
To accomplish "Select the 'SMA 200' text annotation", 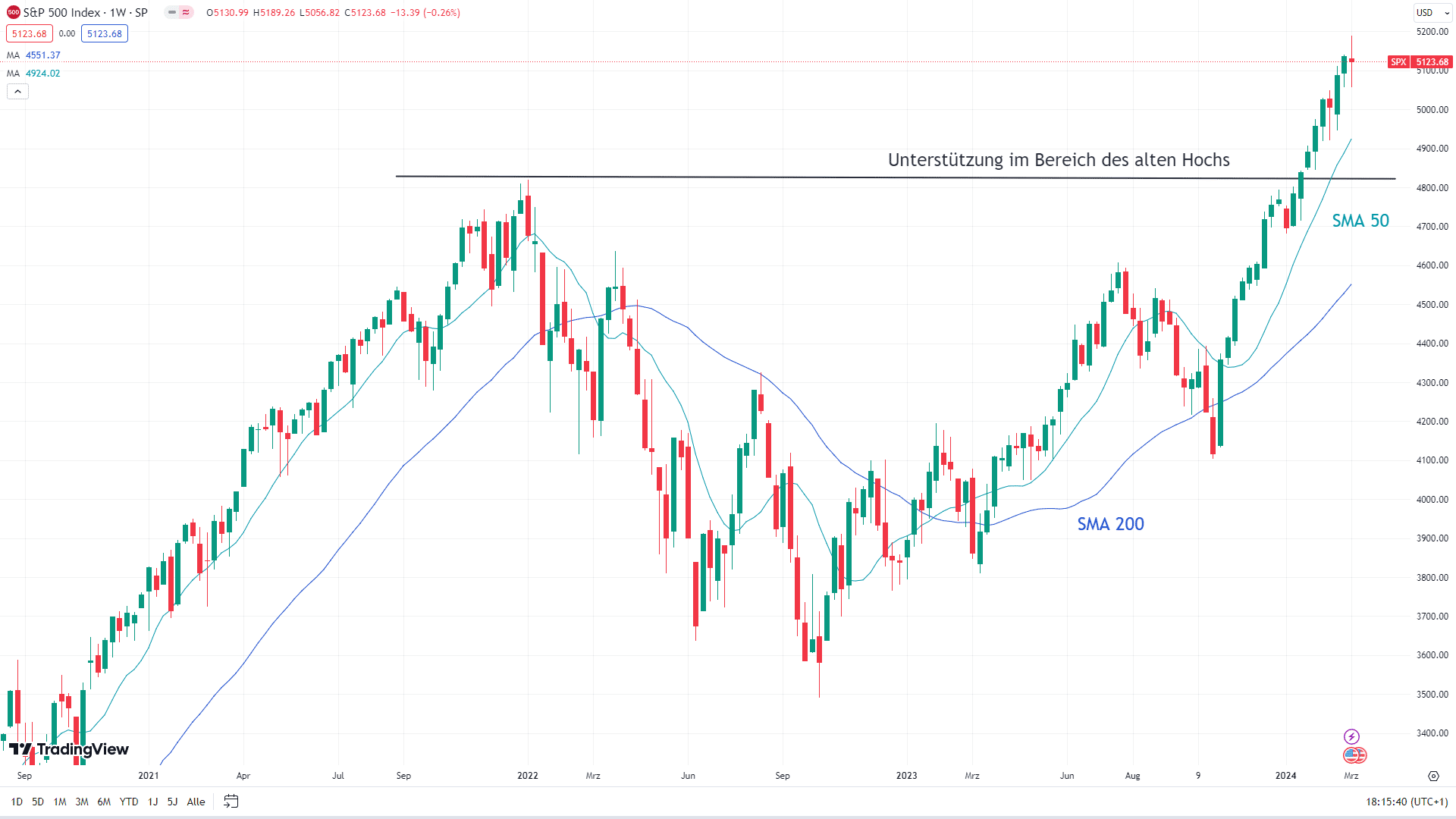I will tap(1110, 524).
